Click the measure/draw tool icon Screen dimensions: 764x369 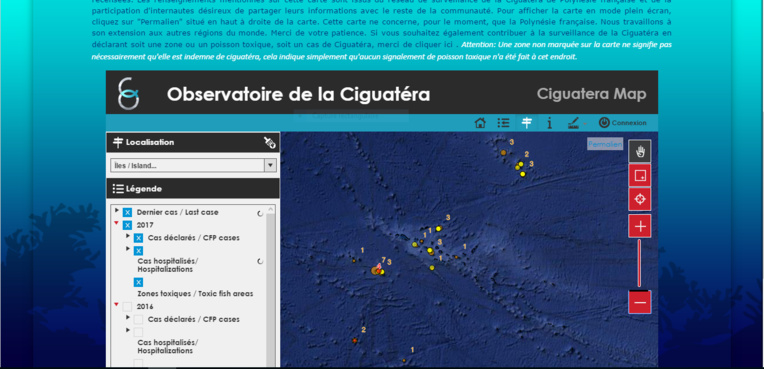(573, 123)
